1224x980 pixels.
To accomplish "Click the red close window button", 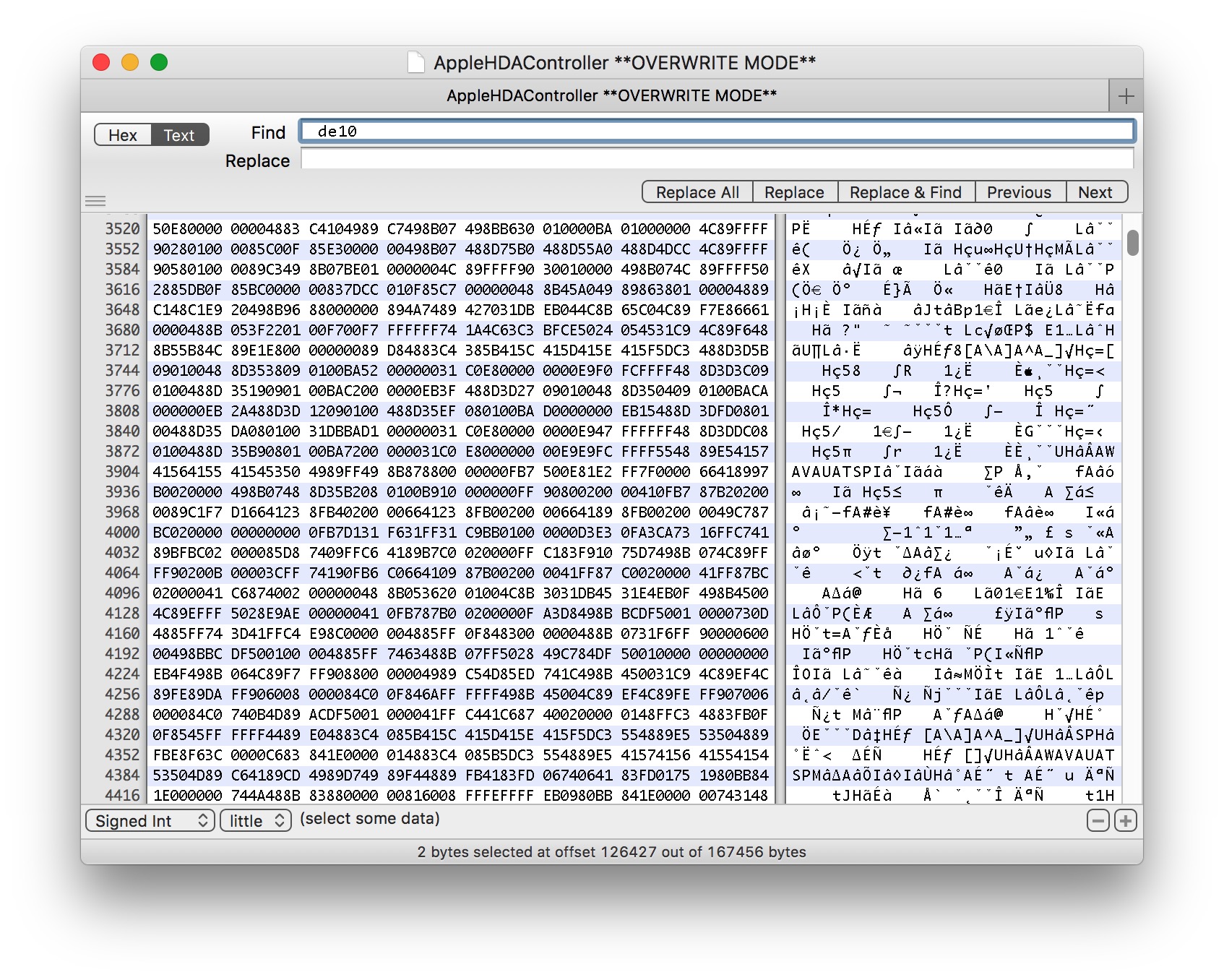I will [x=101, y=63].
